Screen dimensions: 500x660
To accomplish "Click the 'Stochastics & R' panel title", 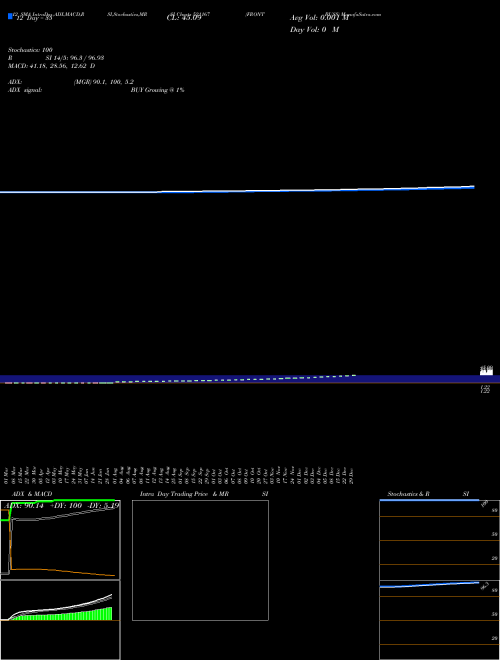I will point(408,494).
